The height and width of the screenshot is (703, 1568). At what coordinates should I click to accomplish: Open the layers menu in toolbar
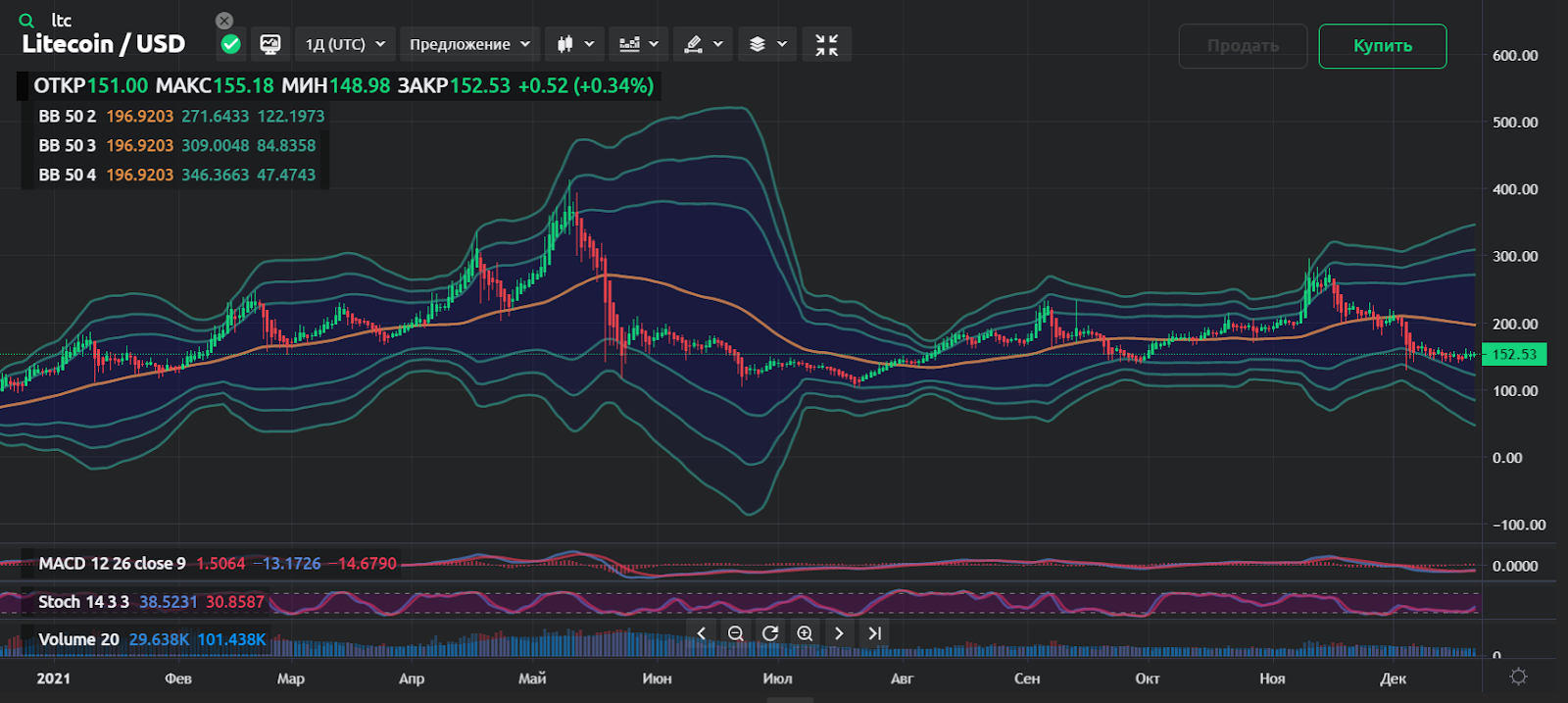click(767, 44)
